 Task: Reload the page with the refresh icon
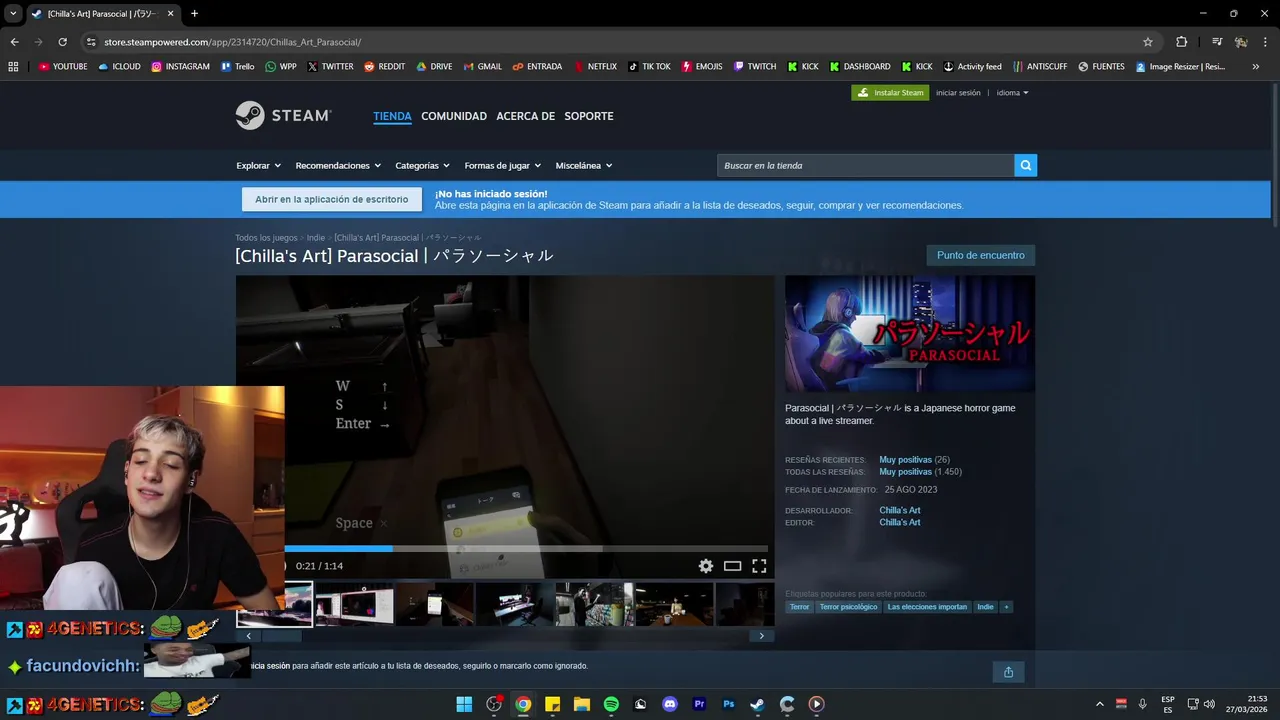[x=62, y=42]
